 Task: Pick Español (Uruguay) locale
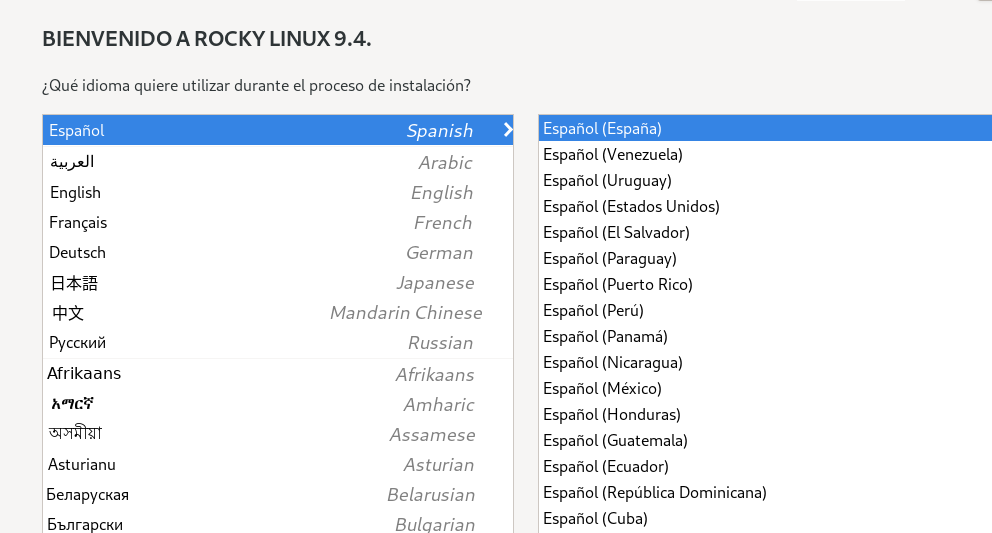[766, 180]
